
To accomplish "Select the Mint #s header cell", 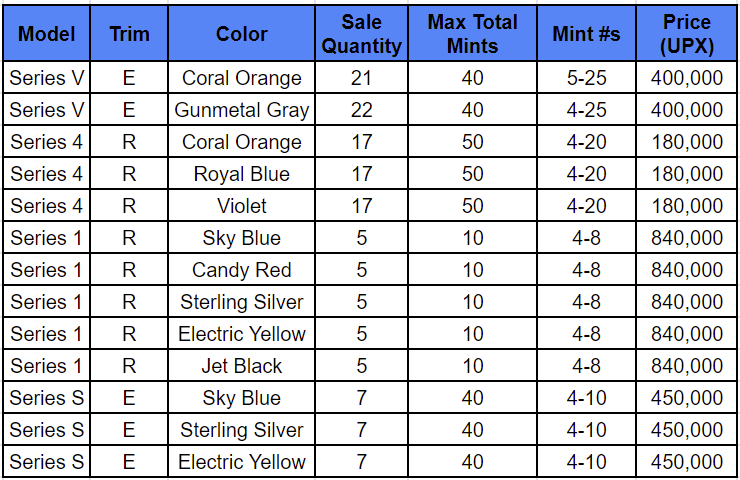I will [x=587, y=34].
